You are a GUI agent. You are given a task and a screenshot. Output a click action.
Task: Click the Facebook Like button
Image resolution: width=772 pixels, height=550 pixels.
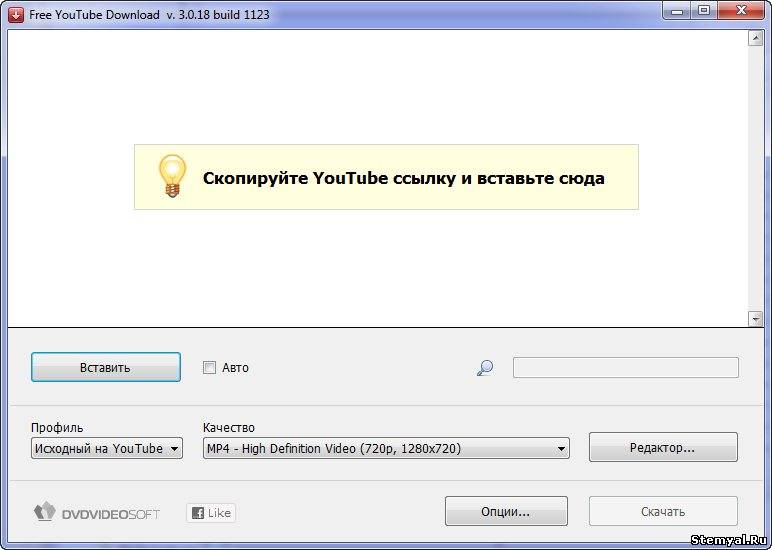(211, 513)
